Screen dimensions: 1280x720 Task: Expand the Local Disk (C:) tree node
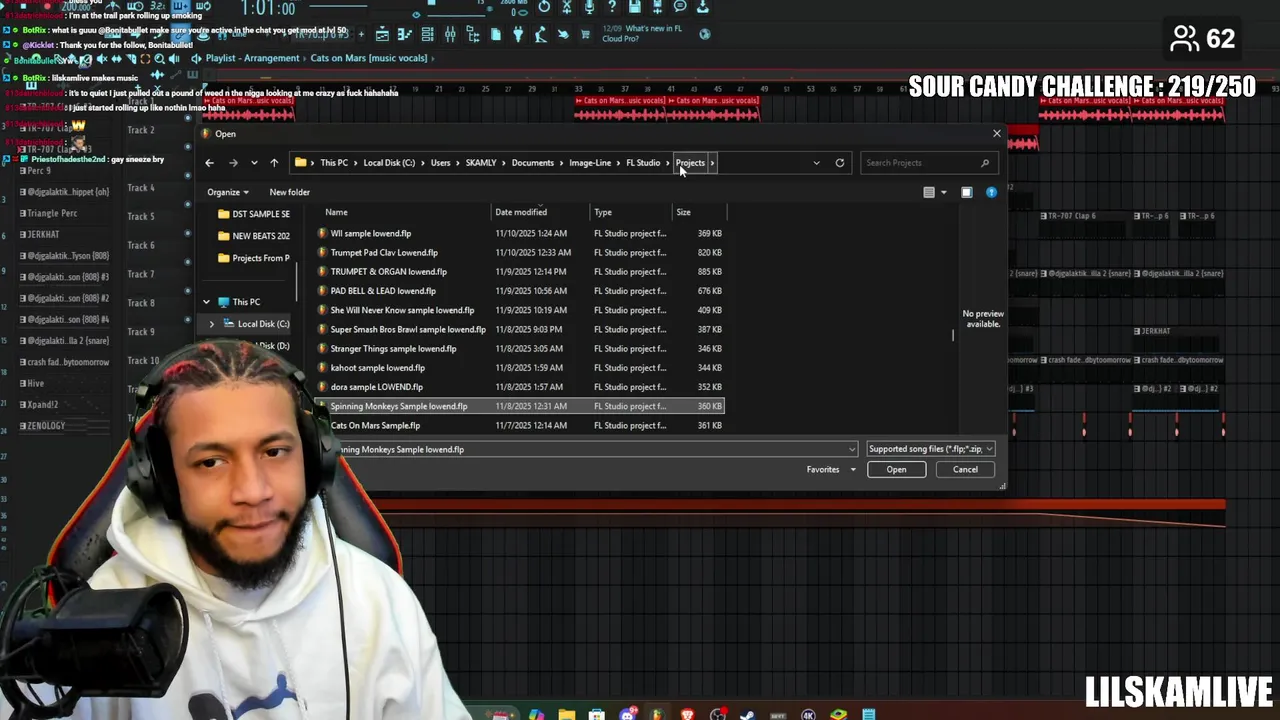(212, 324)
